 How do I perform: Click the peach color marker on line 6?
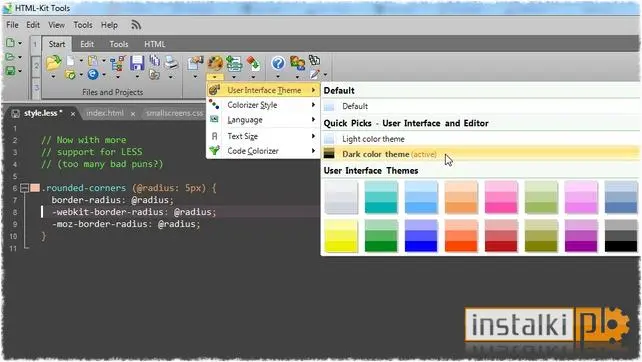[35, 188]
